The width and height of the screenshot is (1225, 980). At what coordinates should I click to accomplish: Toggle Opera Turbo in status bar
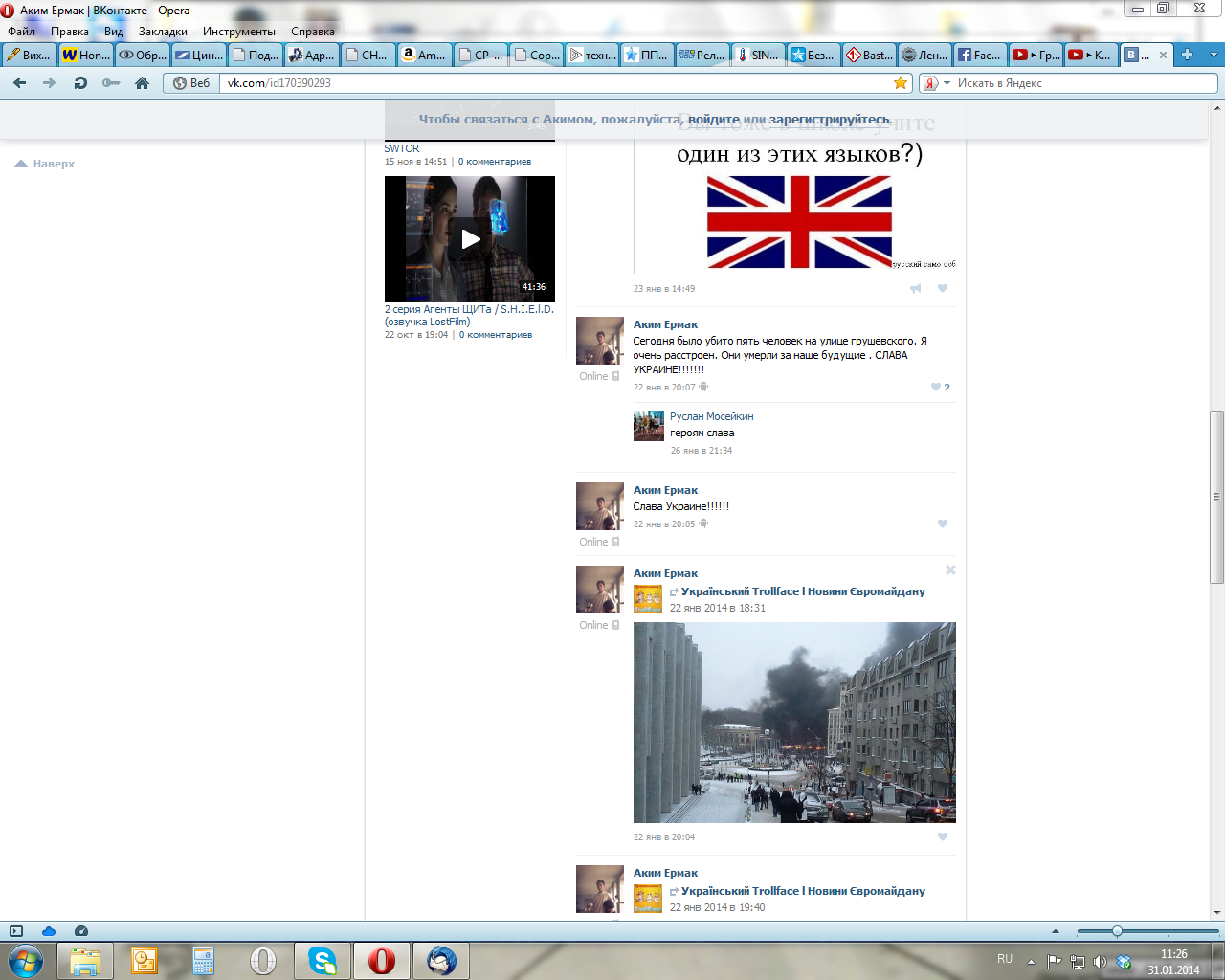point(81,931)
